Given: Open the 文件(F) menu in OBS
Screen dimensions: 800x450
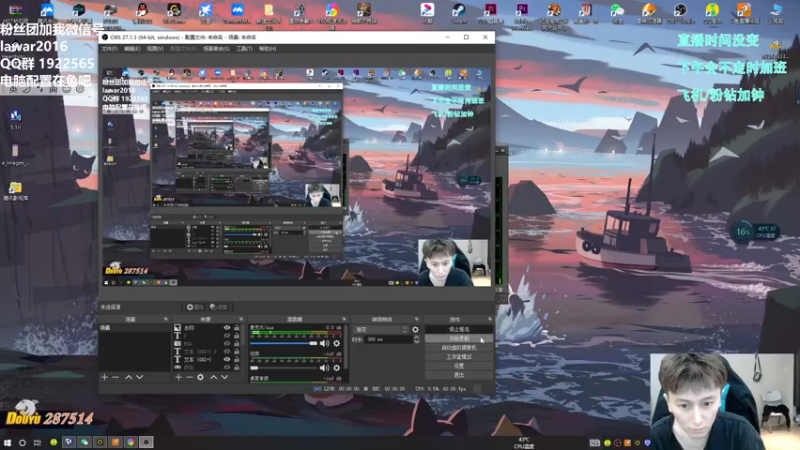Looking at the screenshot, I should coord(109,48).
